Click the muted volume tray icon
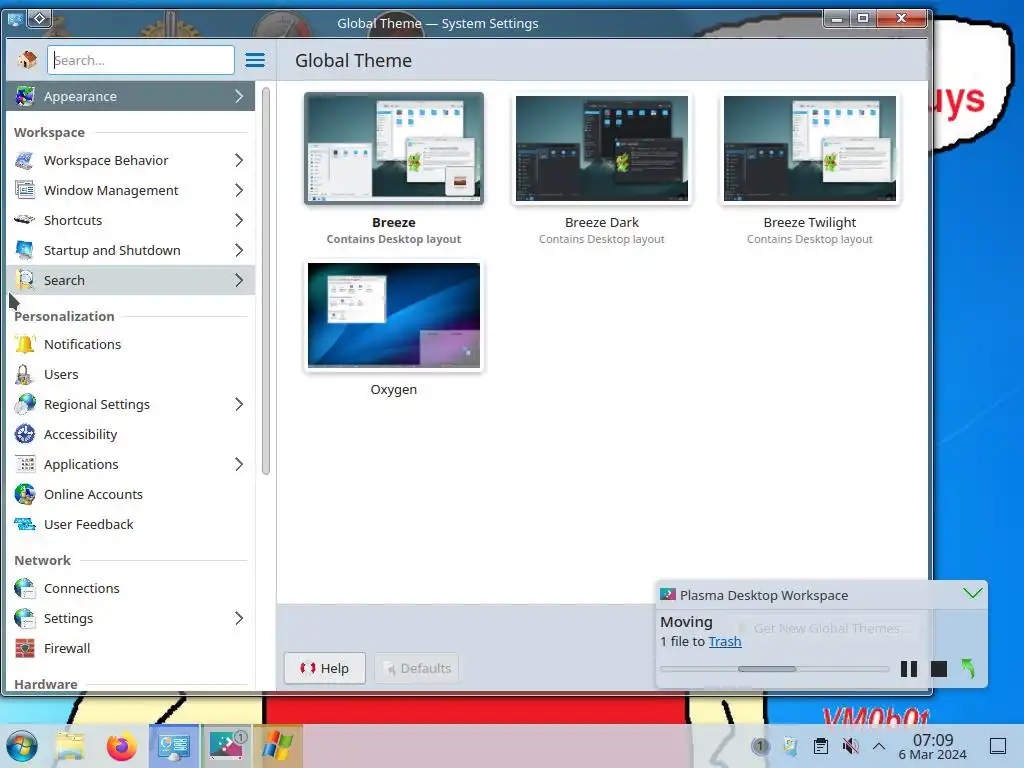1024x768 pixels. click(x=850, y=746)
